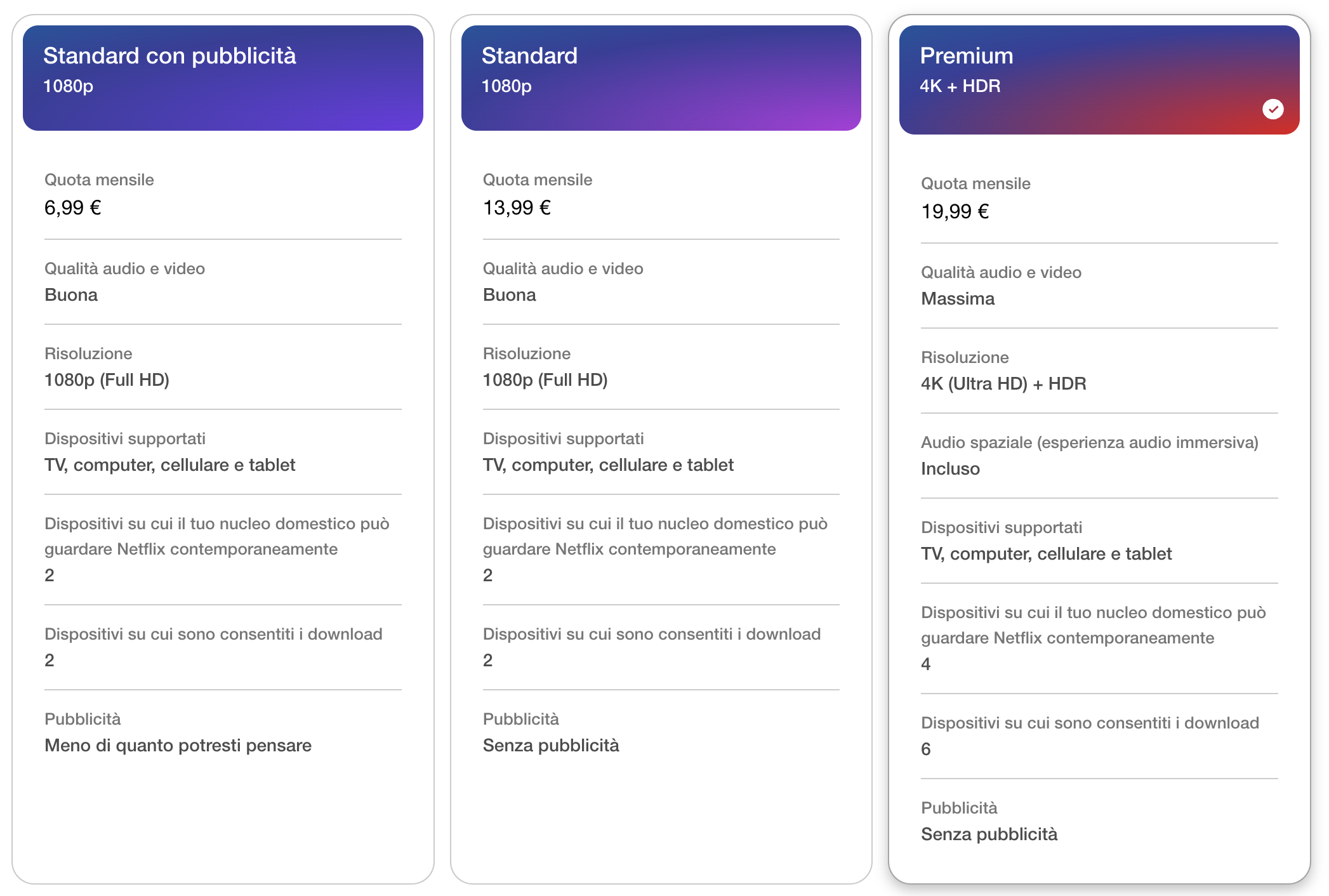
Task: Click the 6,99 € monthly price
Action: pyautogui.click(x=73, y=208)
